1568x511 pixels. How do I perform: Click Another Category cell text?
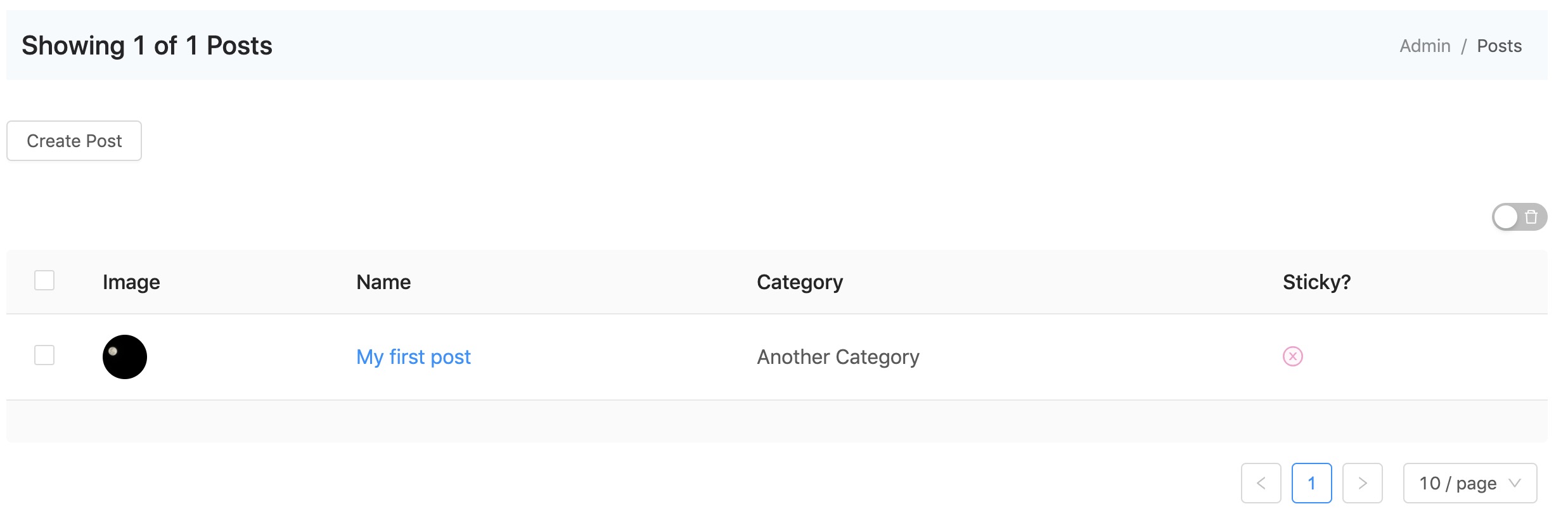click(x=838, y=357)
